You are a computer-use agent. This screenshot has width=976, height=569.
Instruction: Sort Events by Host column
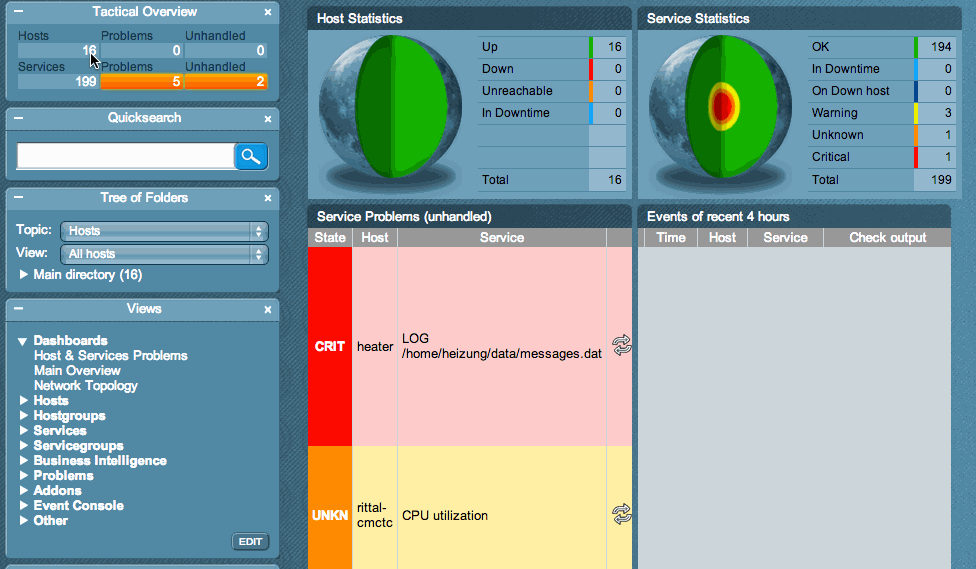pos(722,237)
